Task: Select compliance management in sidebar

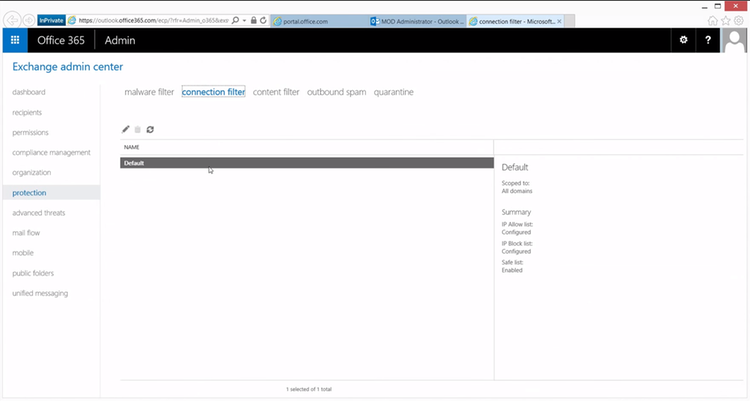Action: coord(51,152)
